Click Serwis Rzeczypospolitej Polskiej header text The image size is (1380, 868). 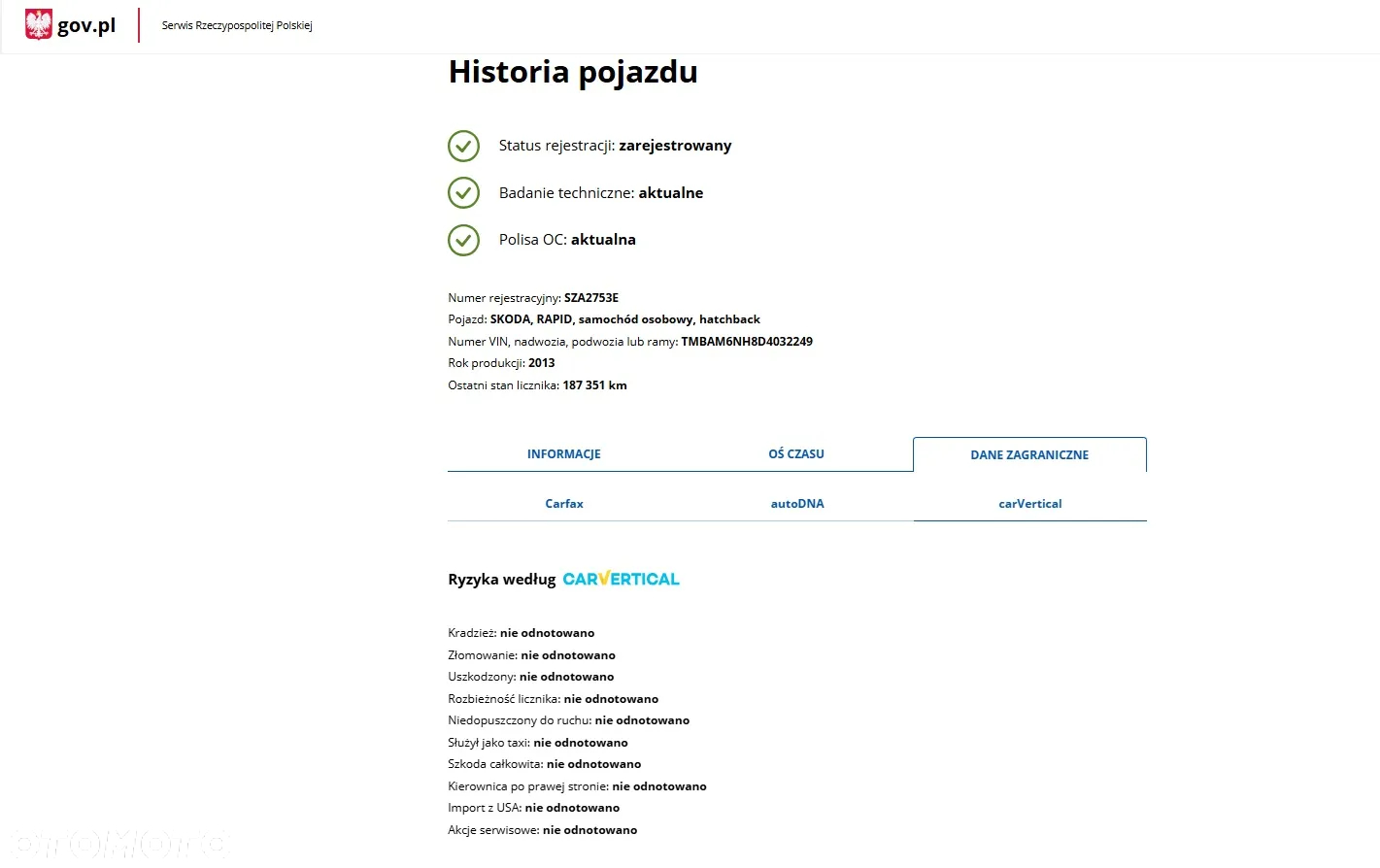237,25
